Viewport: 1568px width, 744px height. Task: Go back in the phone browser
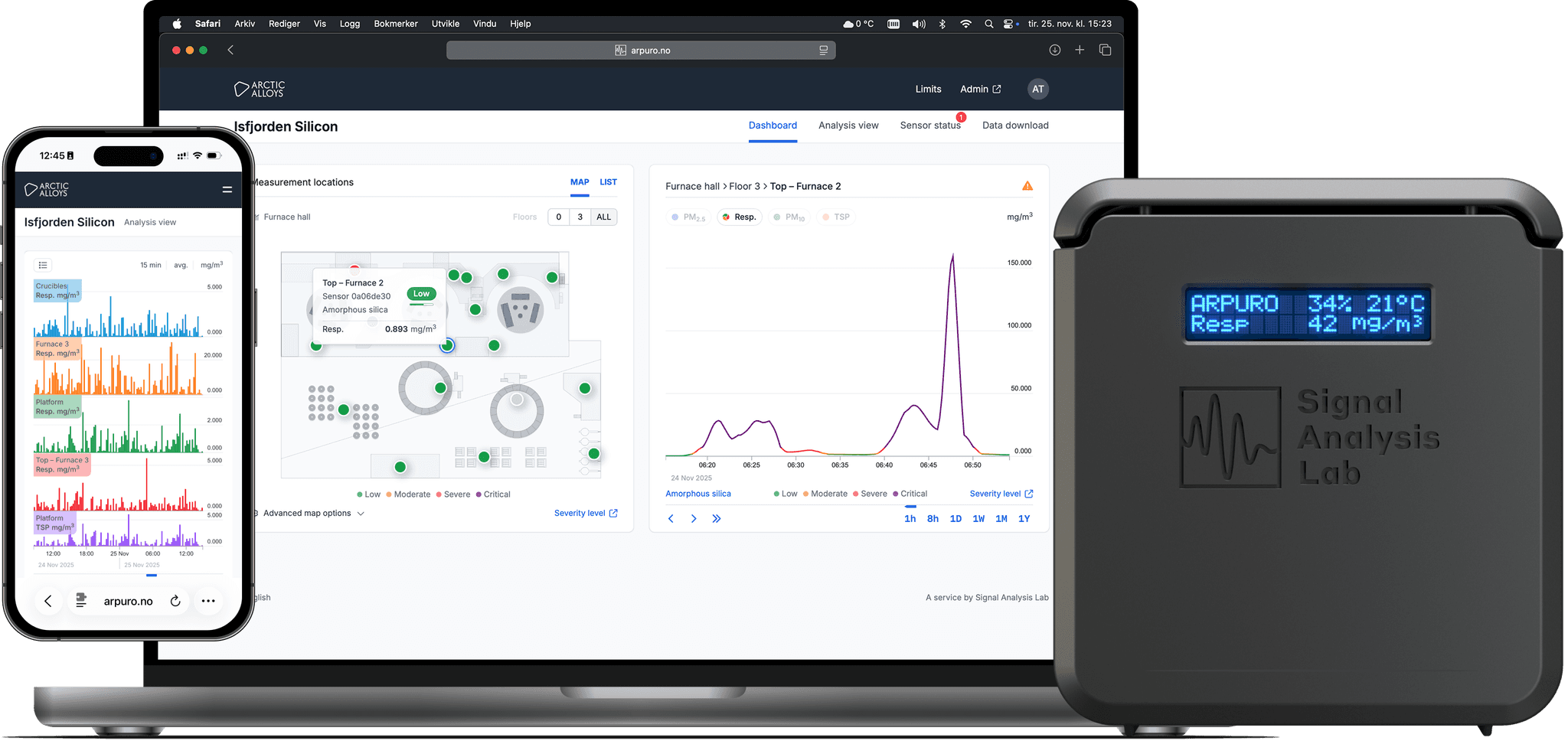(x=47, y=602)
